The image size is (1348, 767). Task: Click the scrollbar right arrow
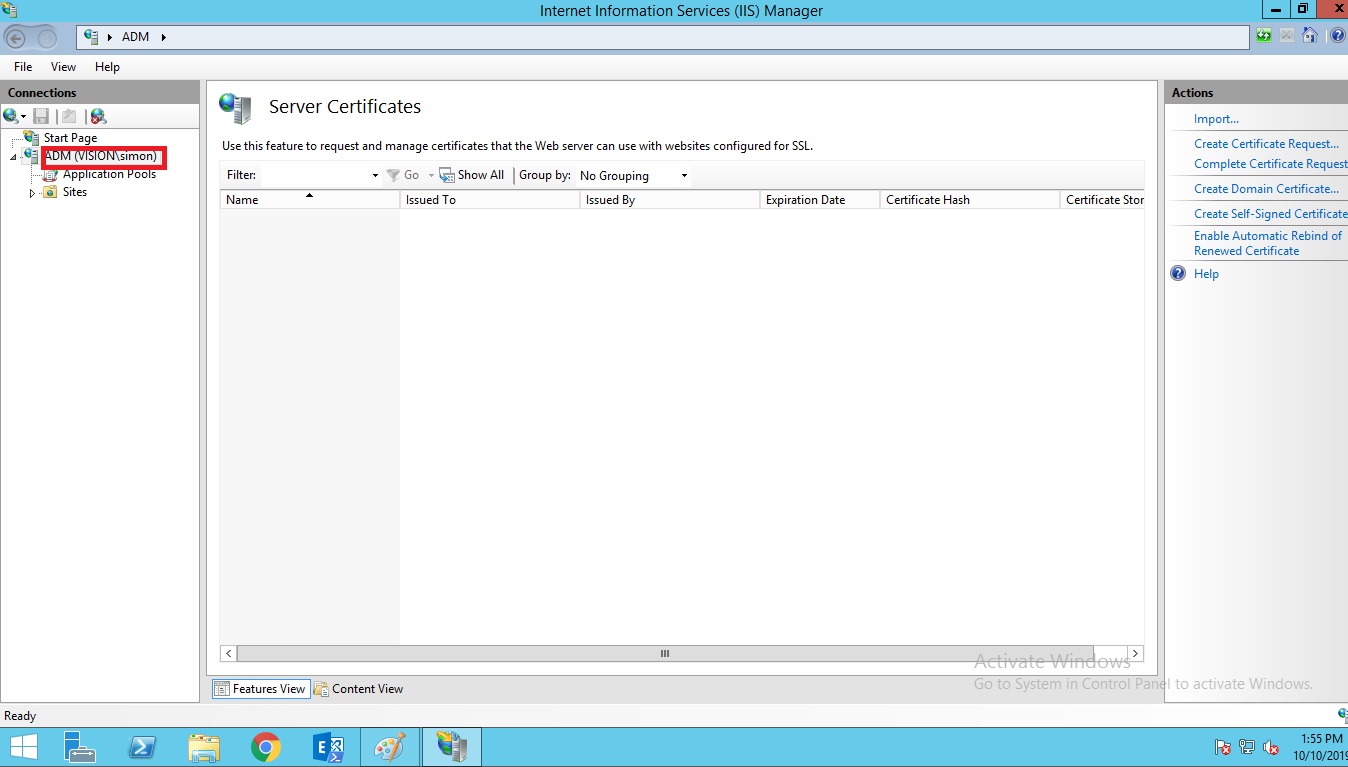[1135, 654]
